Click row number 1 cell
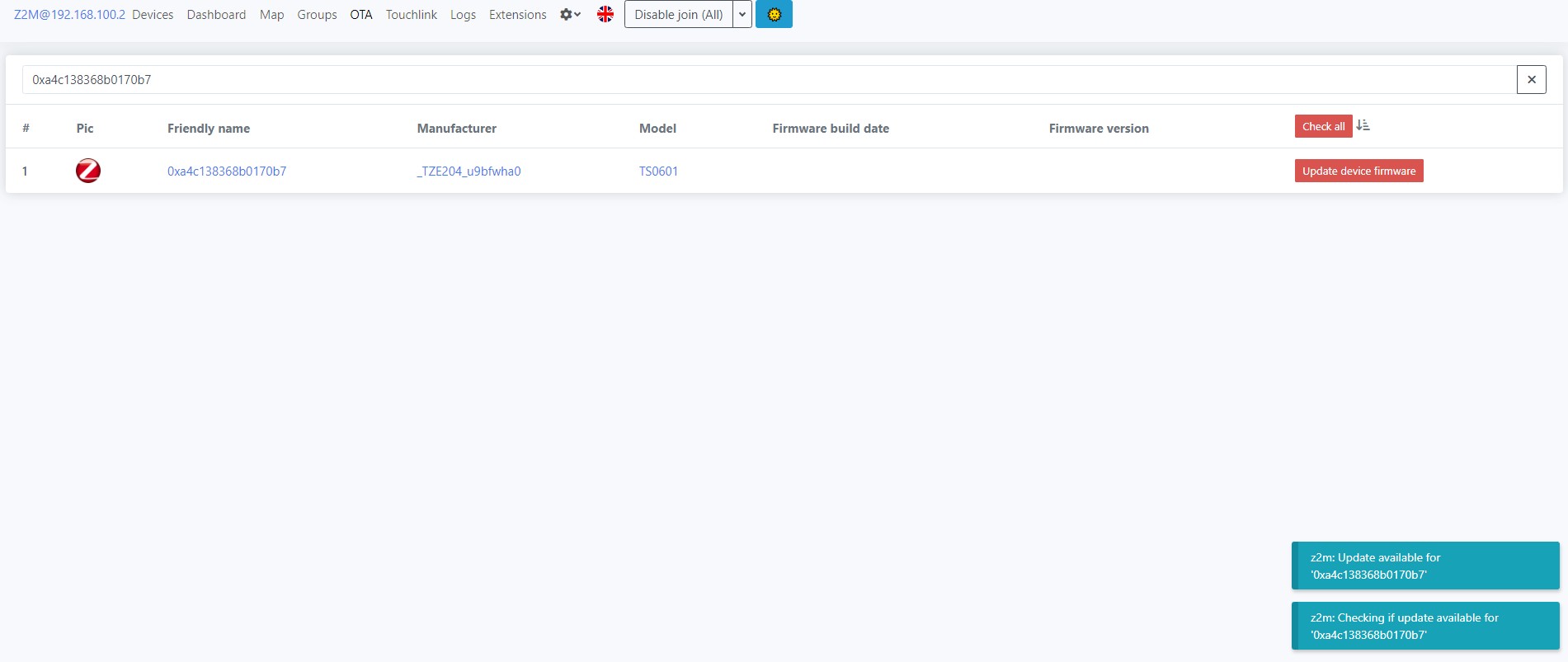The height and width of the screenshot is (662, 1568). (x=25, y=171)
